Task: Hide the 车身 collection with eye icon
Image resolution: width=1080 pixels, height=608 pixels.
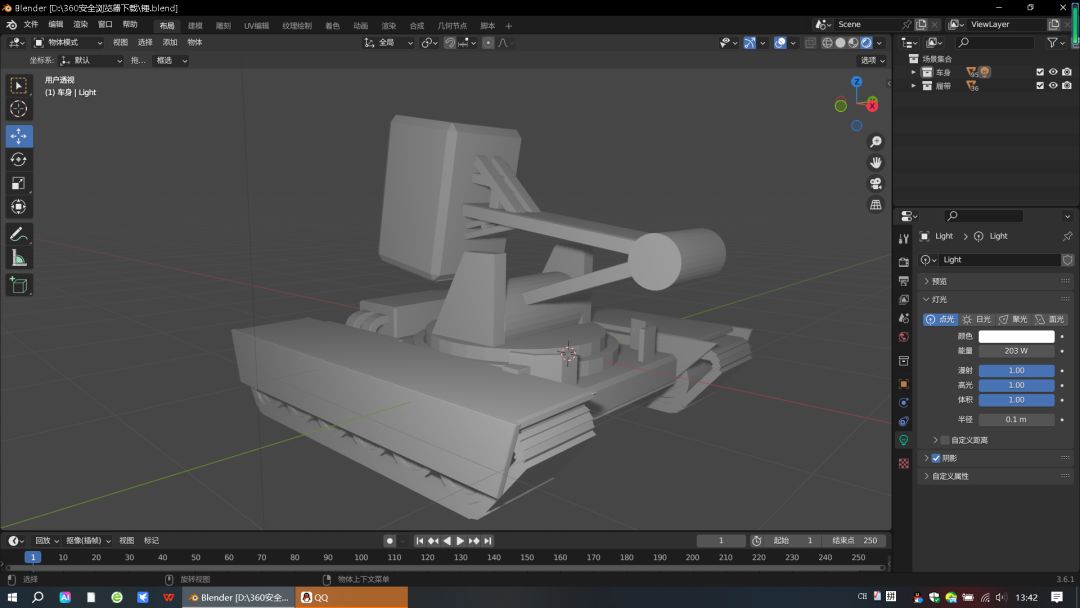Action: tap(1053, 72)
